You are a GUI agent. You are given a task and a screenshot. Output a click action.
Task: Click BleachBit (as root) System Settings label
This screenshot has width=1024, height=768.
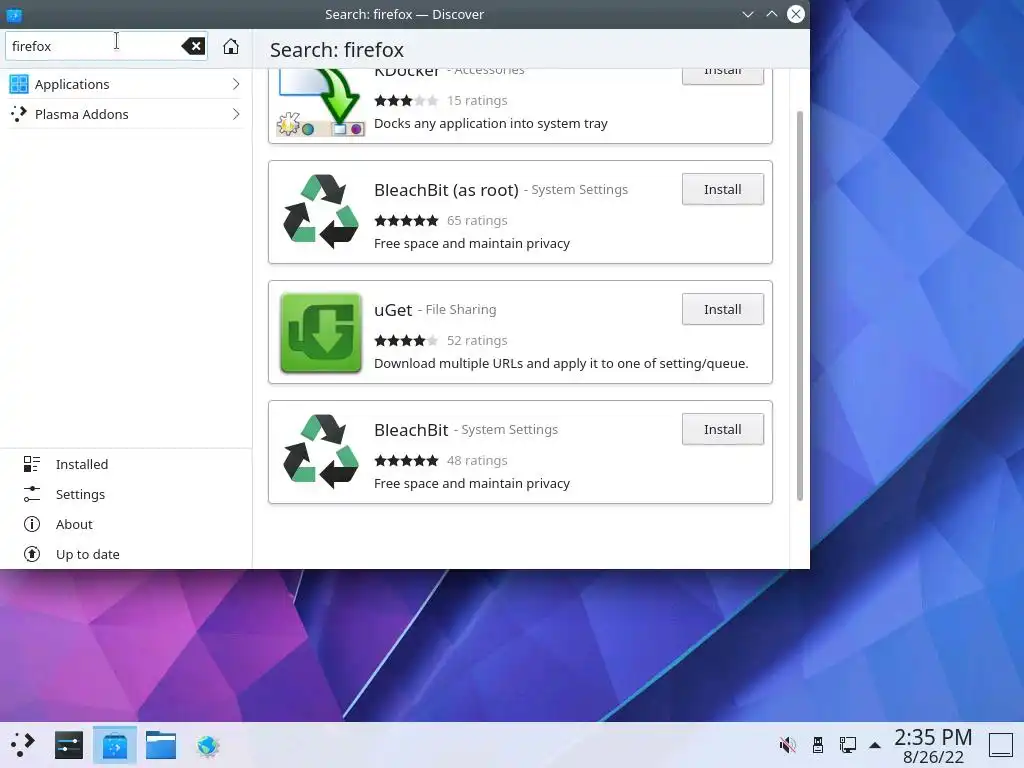click(x=579, y=189)
